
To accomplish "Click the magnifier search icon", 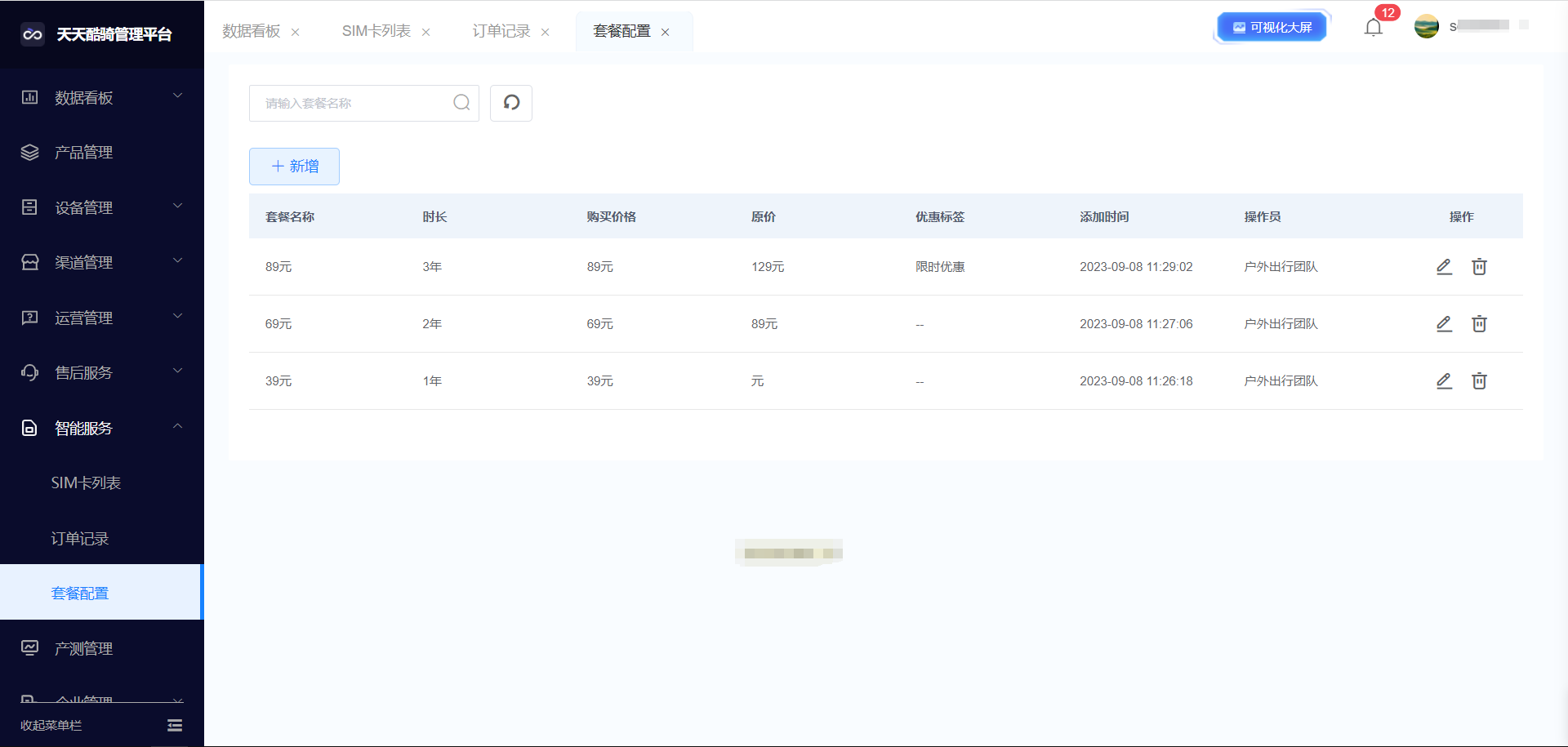I will pyautogui.click(x=461, y=103).
